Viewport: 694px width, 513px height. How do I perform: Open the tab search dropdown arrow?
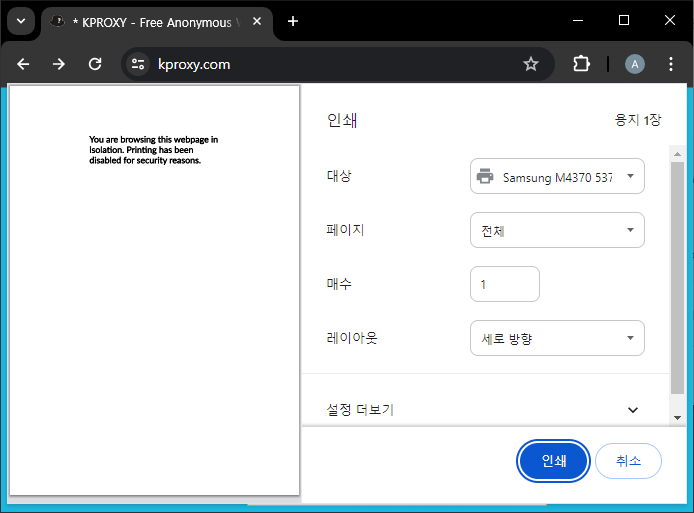point(21,21)
